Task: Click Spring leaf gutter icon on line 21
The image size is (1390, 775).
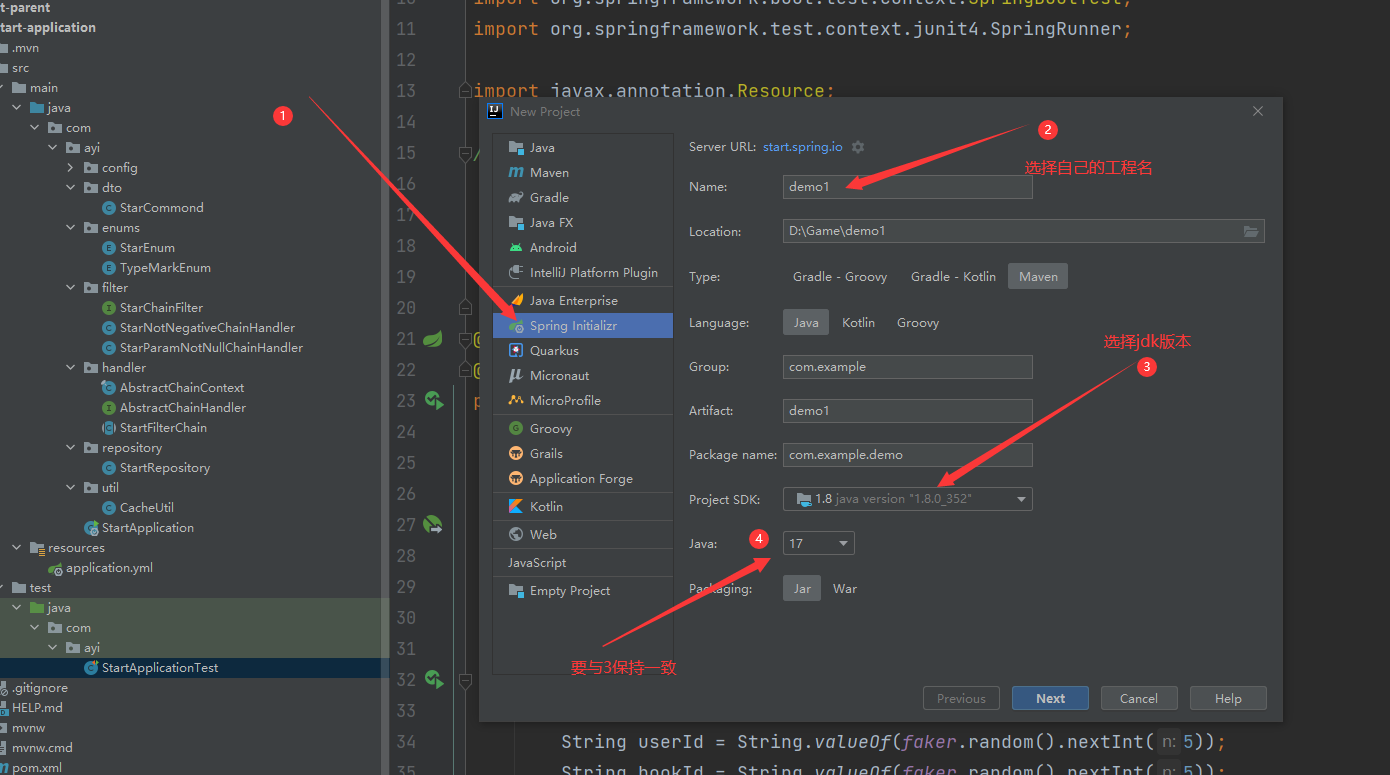Action: tap(433, 339)
